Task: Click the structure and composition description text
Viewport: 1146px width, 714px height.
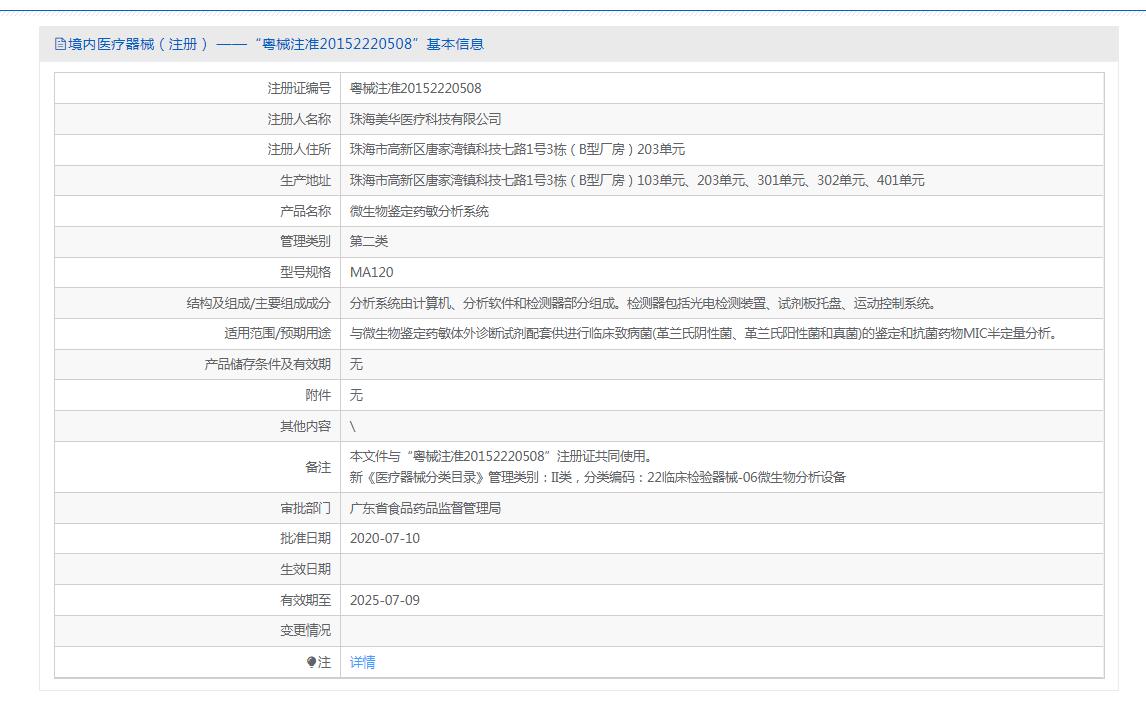Action: (642, 304)
